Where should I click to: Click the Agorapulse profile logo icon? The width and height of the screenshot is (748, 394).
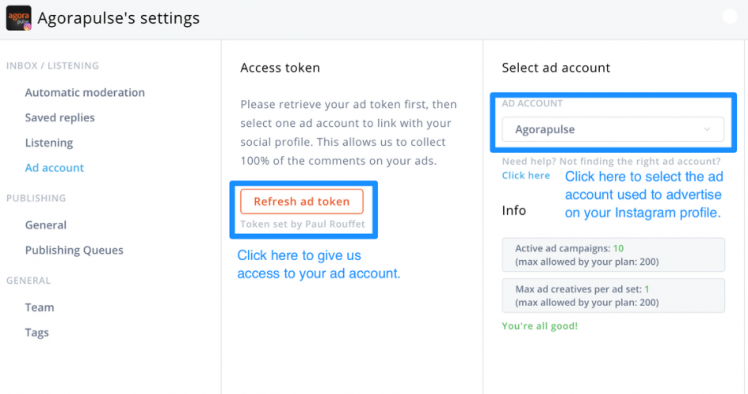pos(19,18)
